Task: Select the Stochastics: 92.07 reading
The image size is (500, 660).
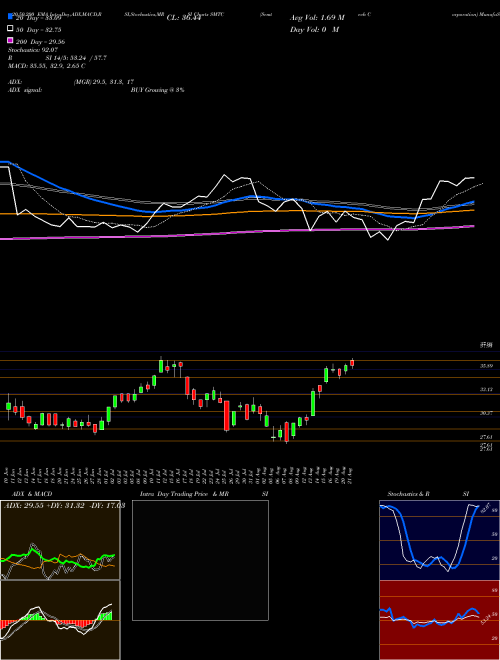Action: (33, 50)
